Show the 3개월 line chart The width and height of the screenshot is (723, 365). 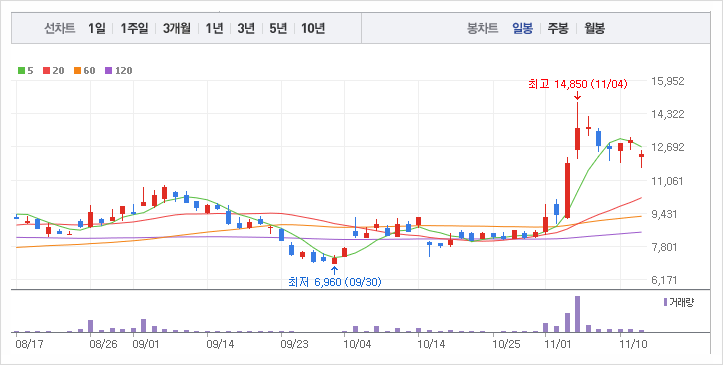tap(177, 29)
